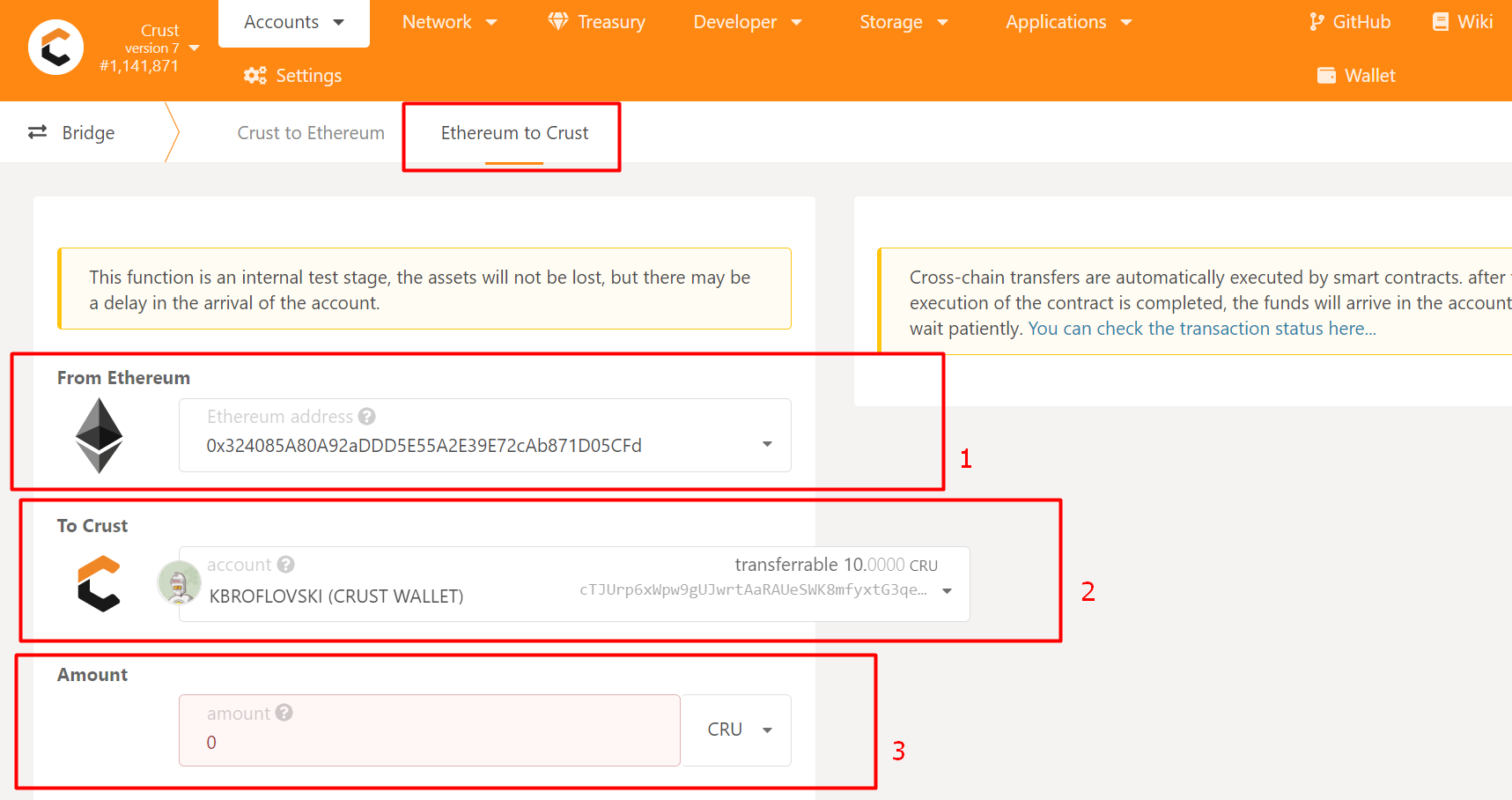Click the amount help question icon
This screenshot has width=1512, height=800.
284,713
